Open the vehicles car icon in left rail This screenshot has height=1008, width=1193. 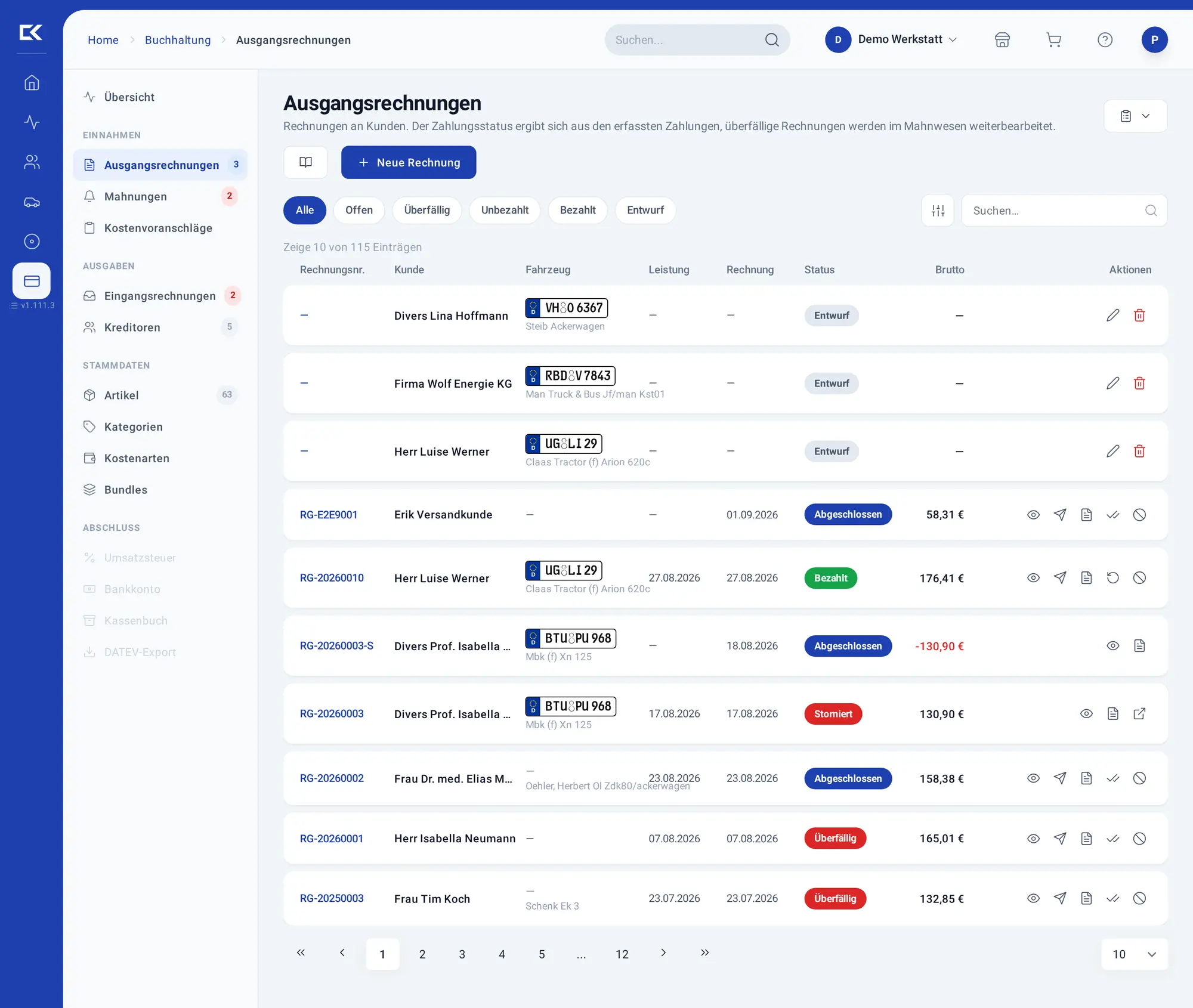[32, 202]
